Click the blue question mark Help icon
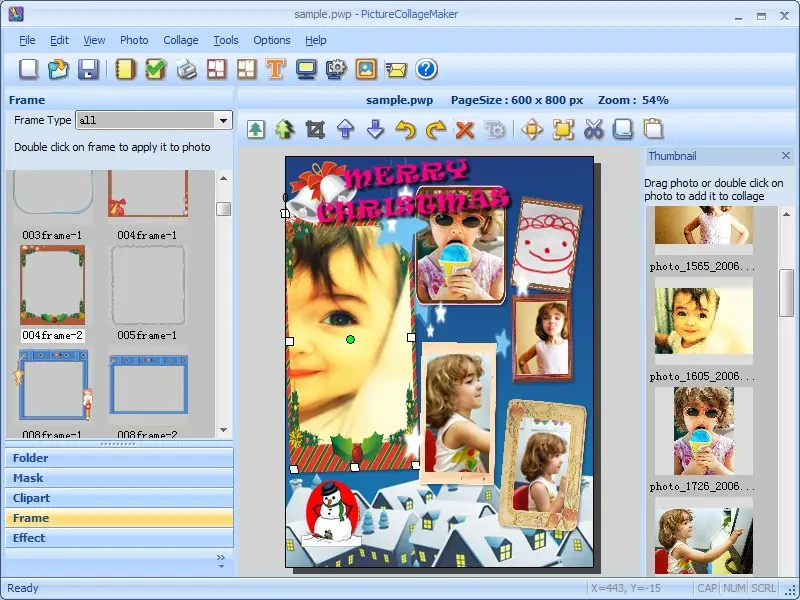Viewport: 800px width, 600px height. 427,69
